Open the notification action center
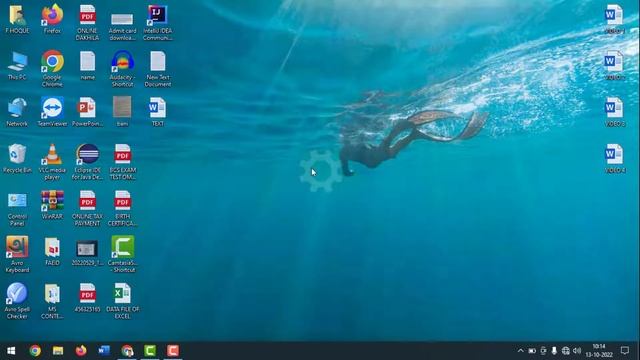The image size is (640, 360). [x=624, y=351]
